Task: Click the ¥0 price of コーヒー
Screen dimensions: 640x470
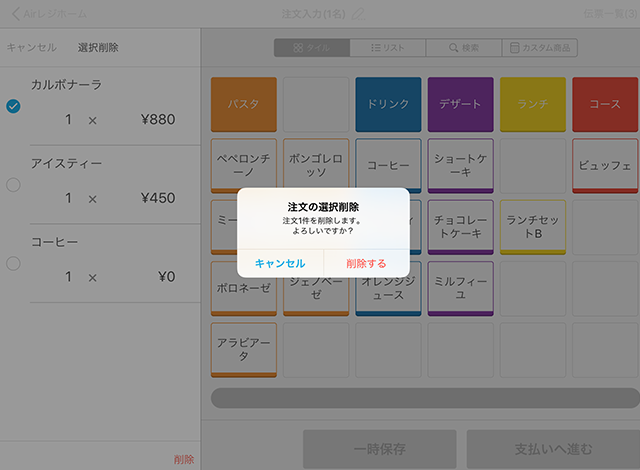Action: (x=167, y=277)
